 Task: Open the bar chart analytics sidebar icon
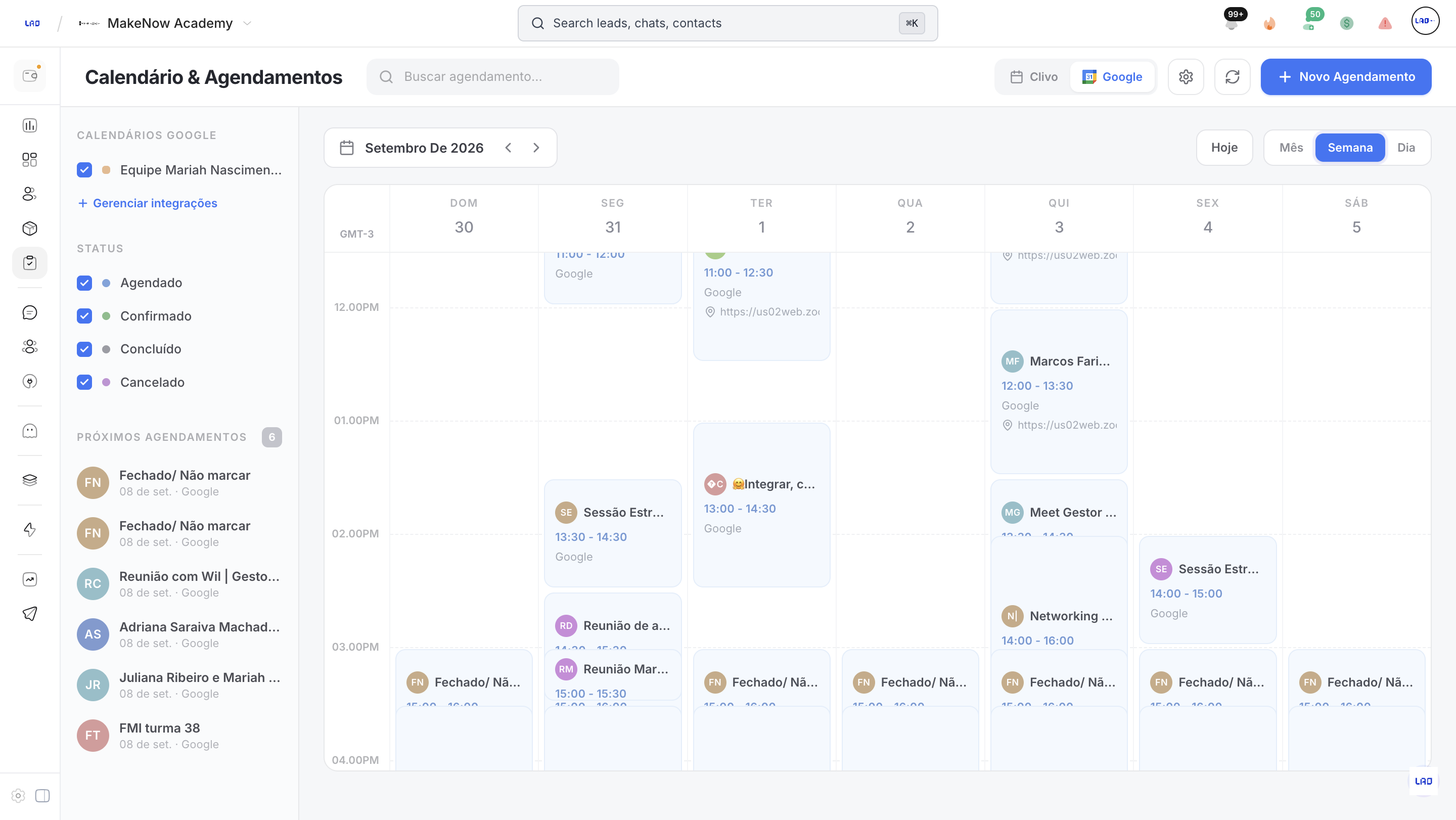(x=30, y=125)
